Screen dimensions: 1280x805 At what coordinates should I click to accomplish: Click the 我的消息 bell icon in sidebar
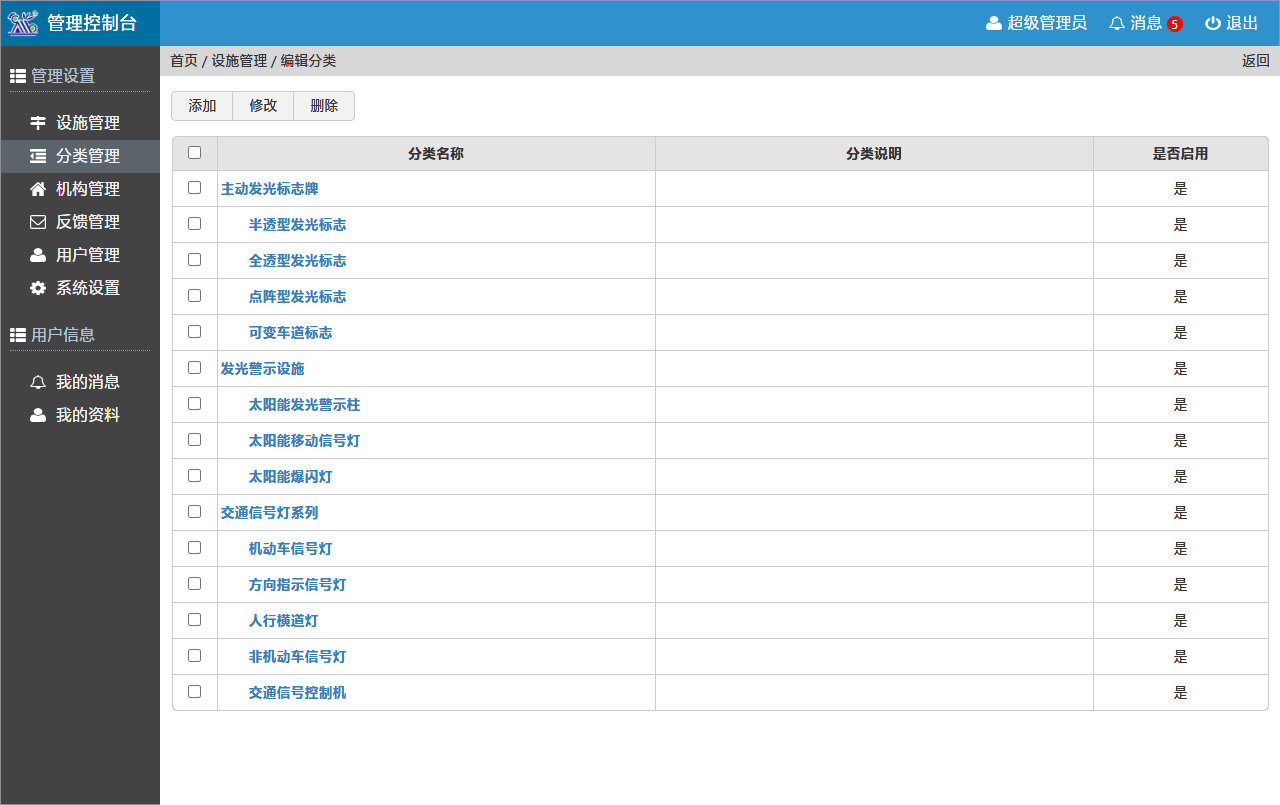[x=38, y=382]
